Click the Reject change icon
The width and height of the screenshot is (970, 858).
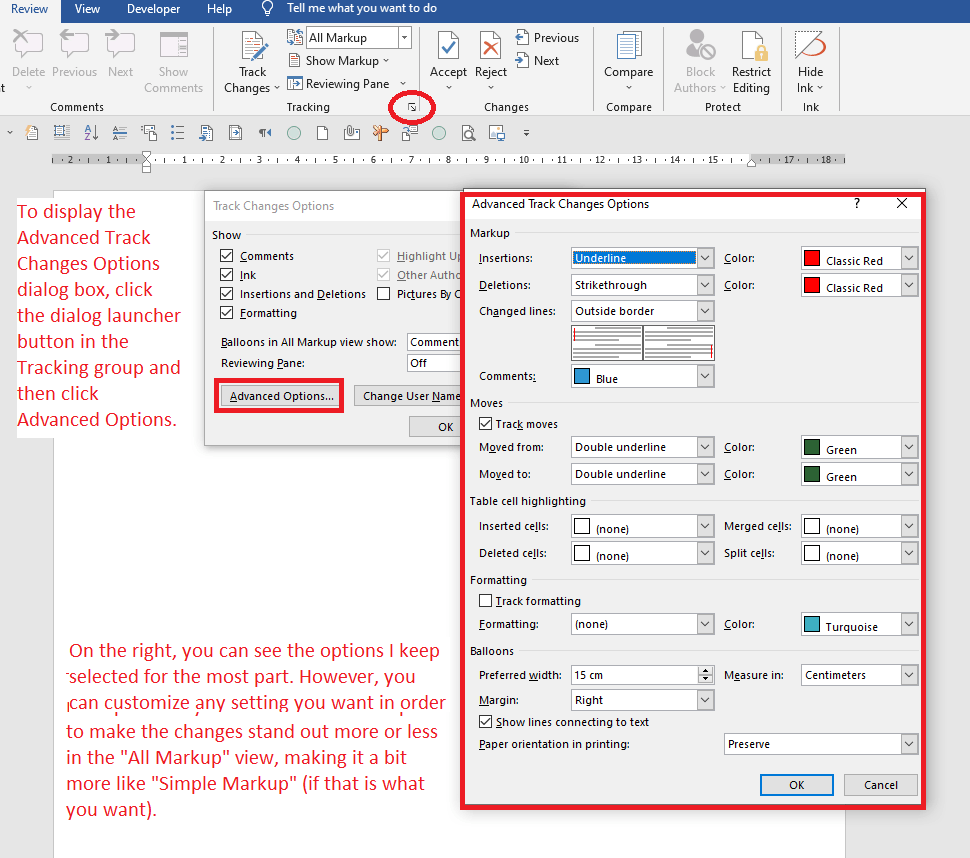[491, 46]
